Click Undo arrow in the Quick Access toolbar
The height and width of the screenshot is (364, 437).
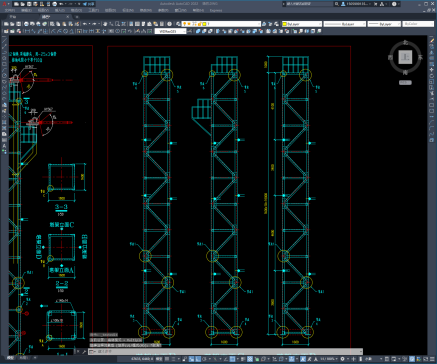coord(62,4)
